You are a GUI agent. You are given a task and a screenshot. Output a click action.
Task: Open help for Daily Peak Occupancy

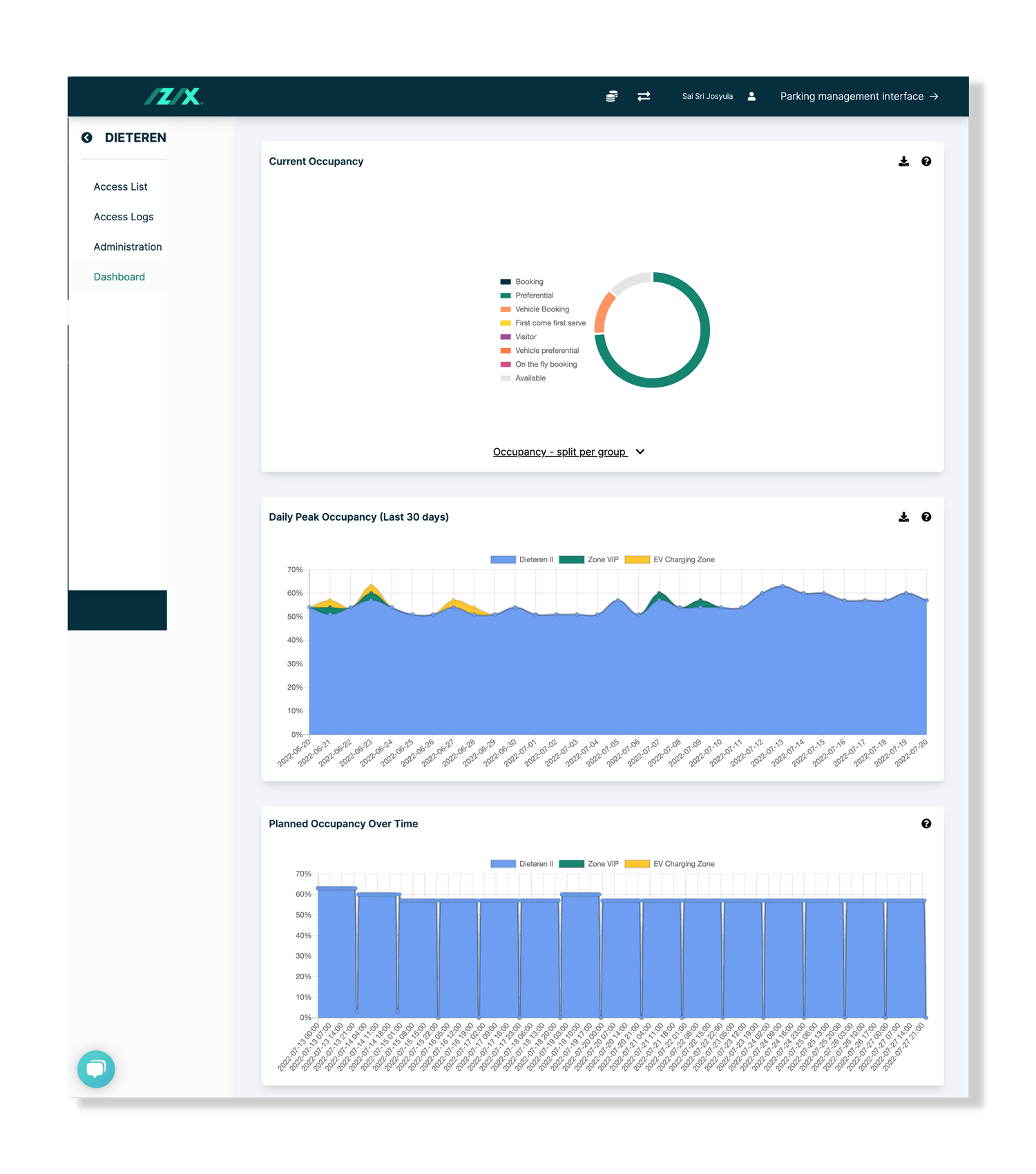(x=926, y=517)
